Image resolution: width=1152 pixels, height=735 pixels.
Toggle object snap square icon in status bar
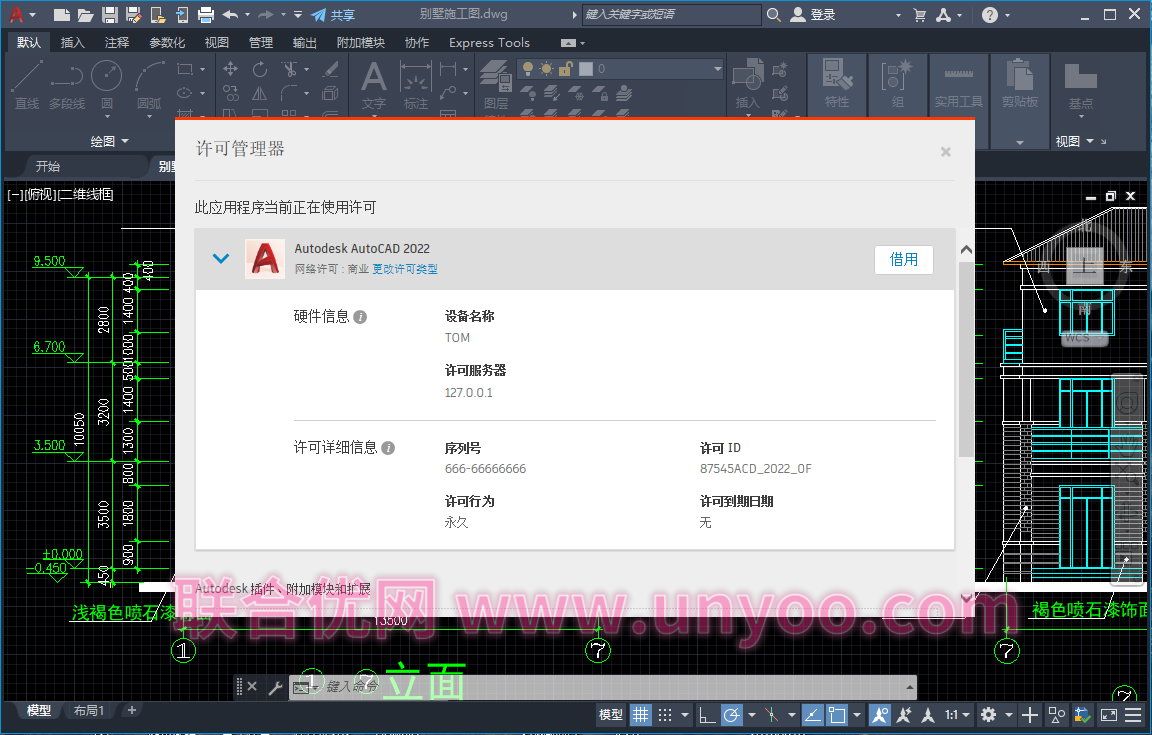pos(837,714)
